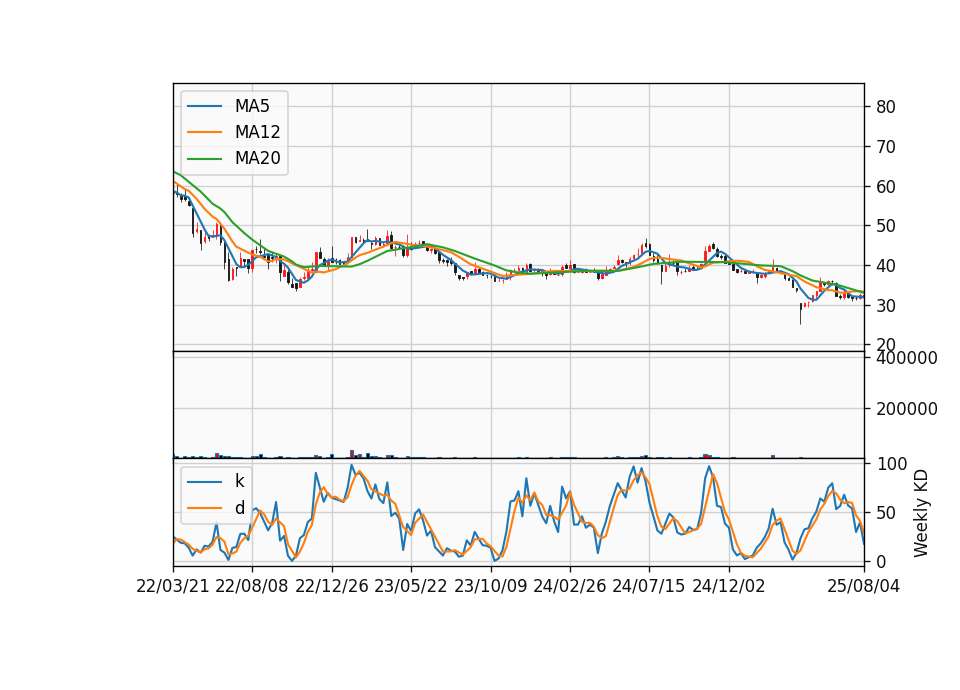Click the k legend label in KD panel
This screenshot has width=960, height=690.
coord(239,481)
